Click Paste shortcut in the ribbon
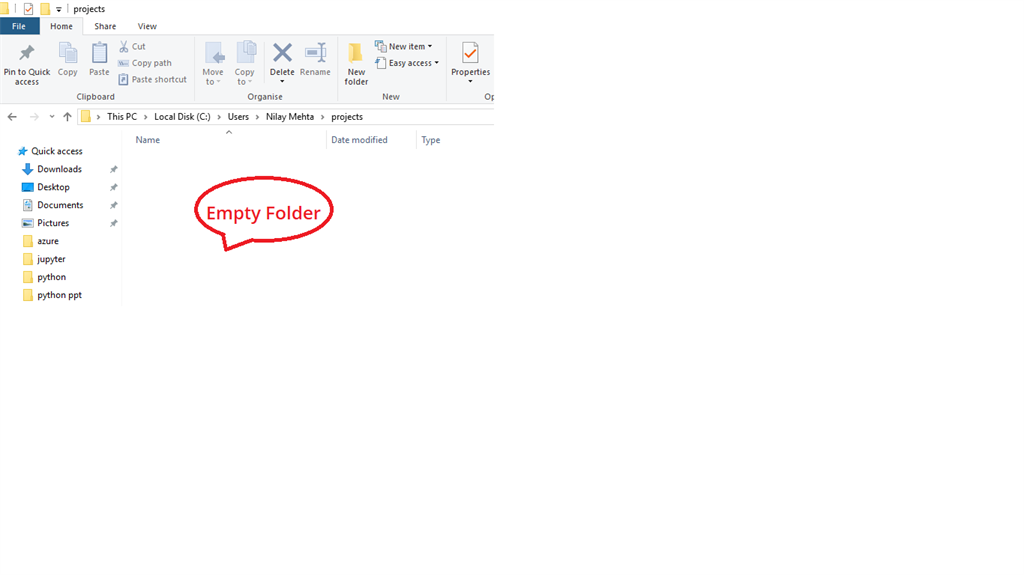This screenshot has height=575, width=1024. coord(152,79)
